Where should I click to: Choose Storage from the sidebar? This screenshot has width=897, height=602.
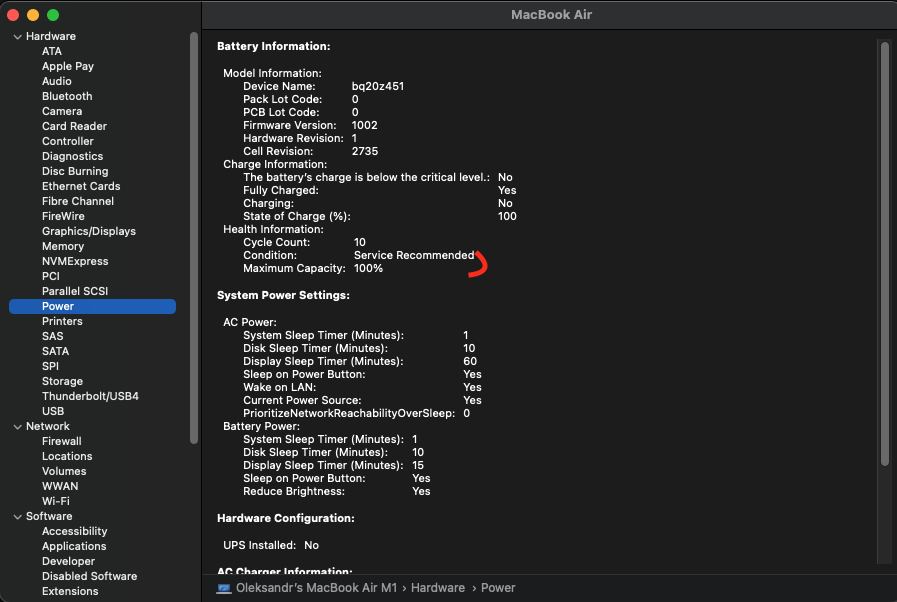pos(62,381)
